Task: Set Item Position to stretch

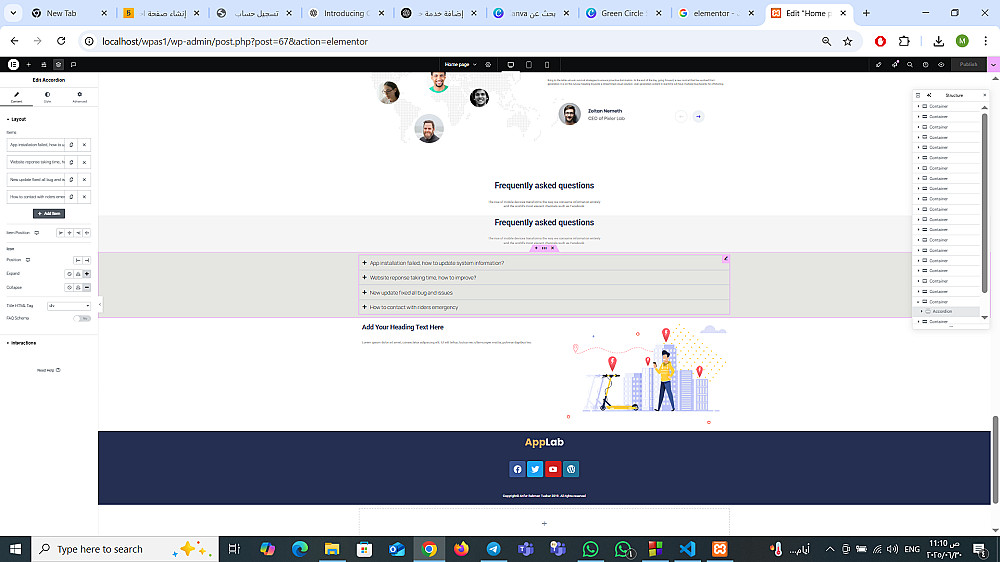Action: pyautogui.click(x=87, y=233)
